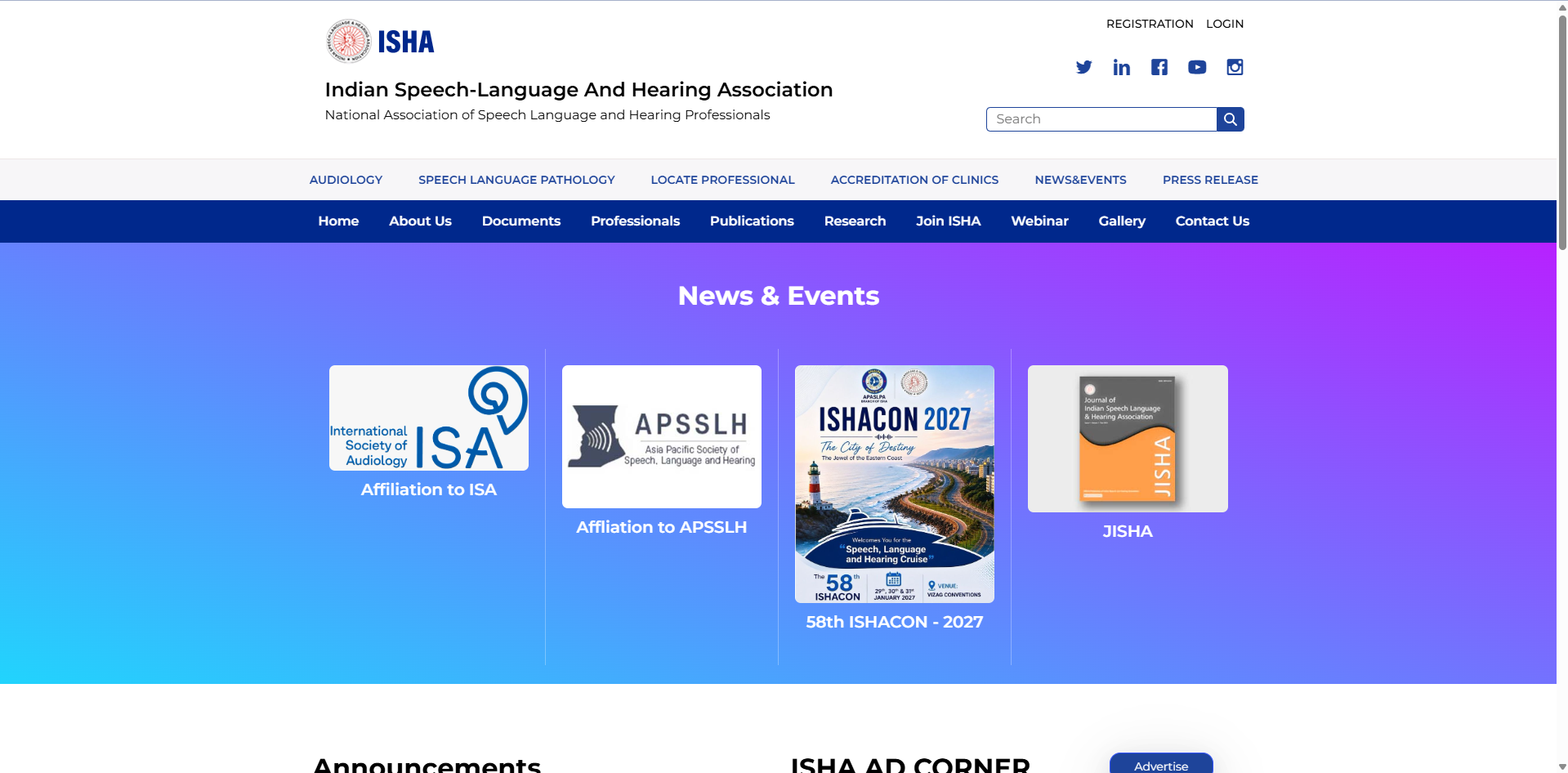Select Join ISHA in navigation
1568x773 pixels.
[948, 221]
